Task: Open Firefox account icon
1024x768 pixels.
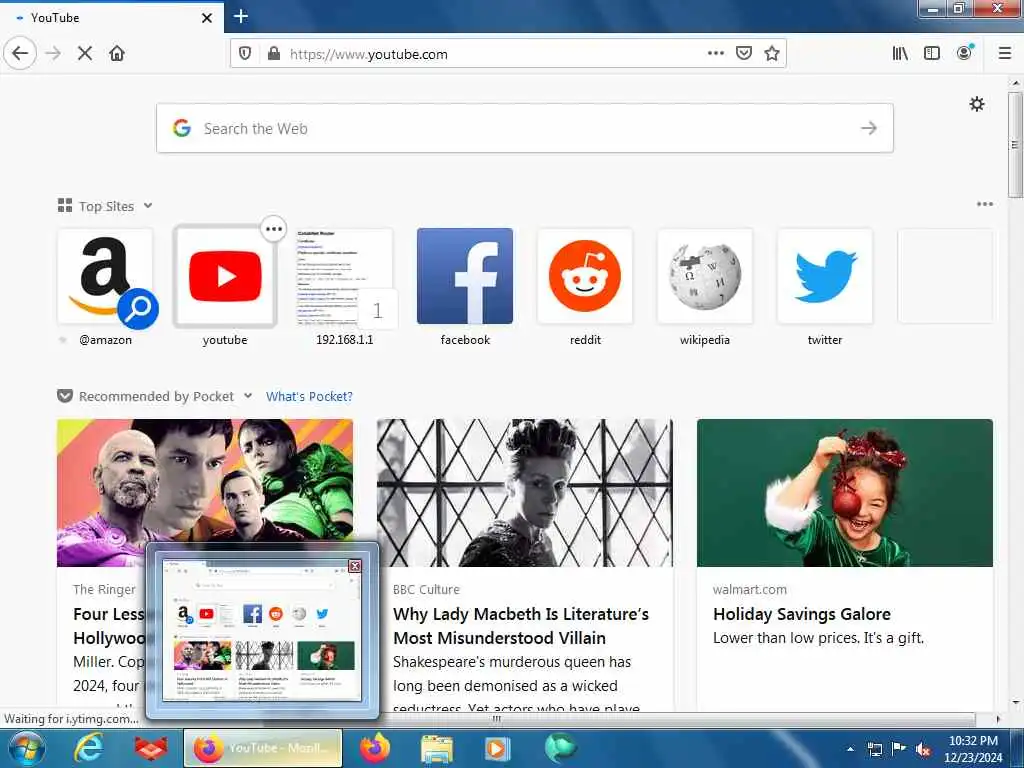Action: point(964,53)
